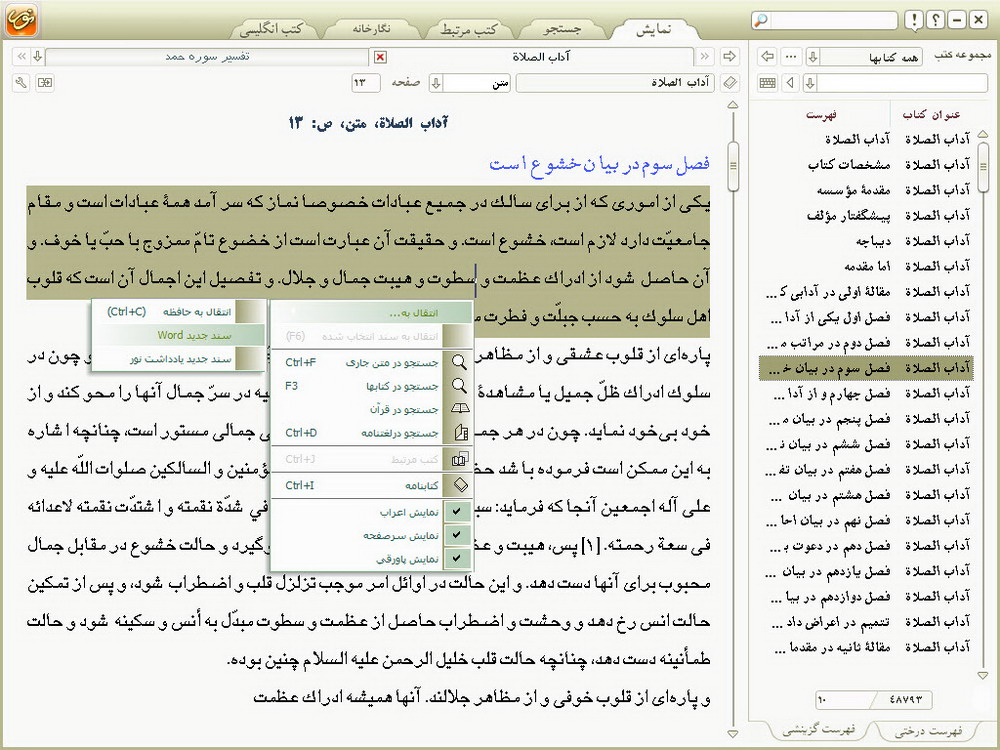Switch to the نمایش tab
The width and height of the screenshot is (1000, 750).
point(654,29)
